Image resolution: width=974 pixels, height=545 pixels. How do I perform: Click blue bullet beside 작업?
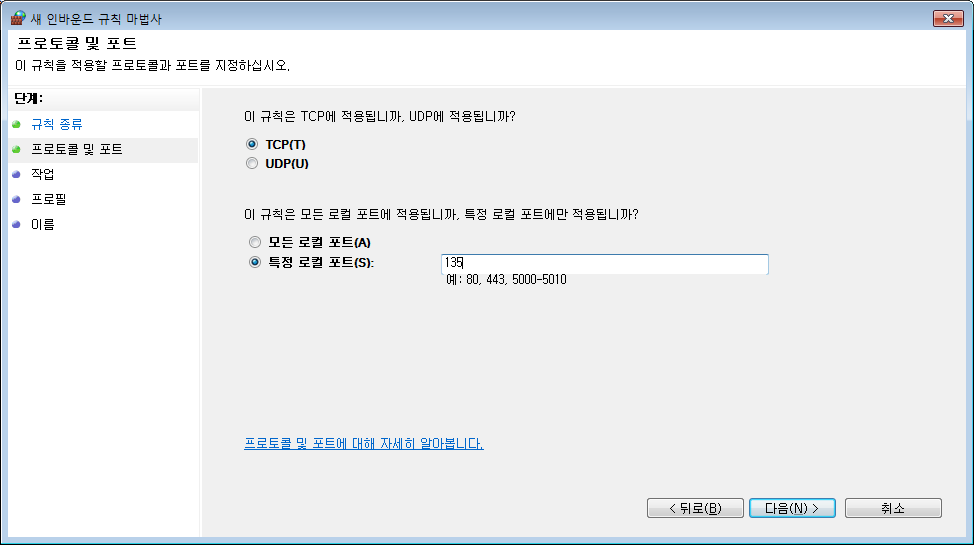(x=16, y=174)
